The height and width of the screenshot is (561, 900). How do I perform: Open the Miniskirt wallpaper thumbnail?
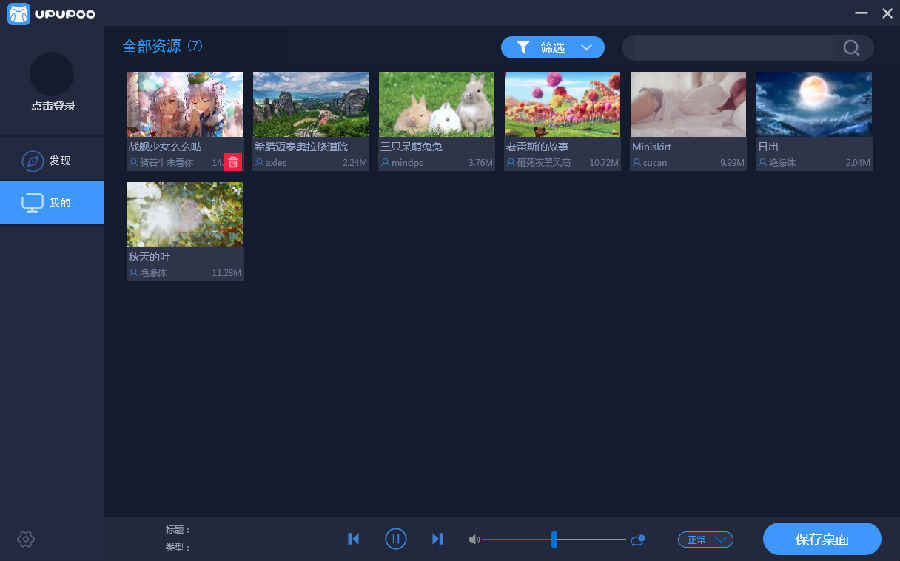(x=688, y=104)
